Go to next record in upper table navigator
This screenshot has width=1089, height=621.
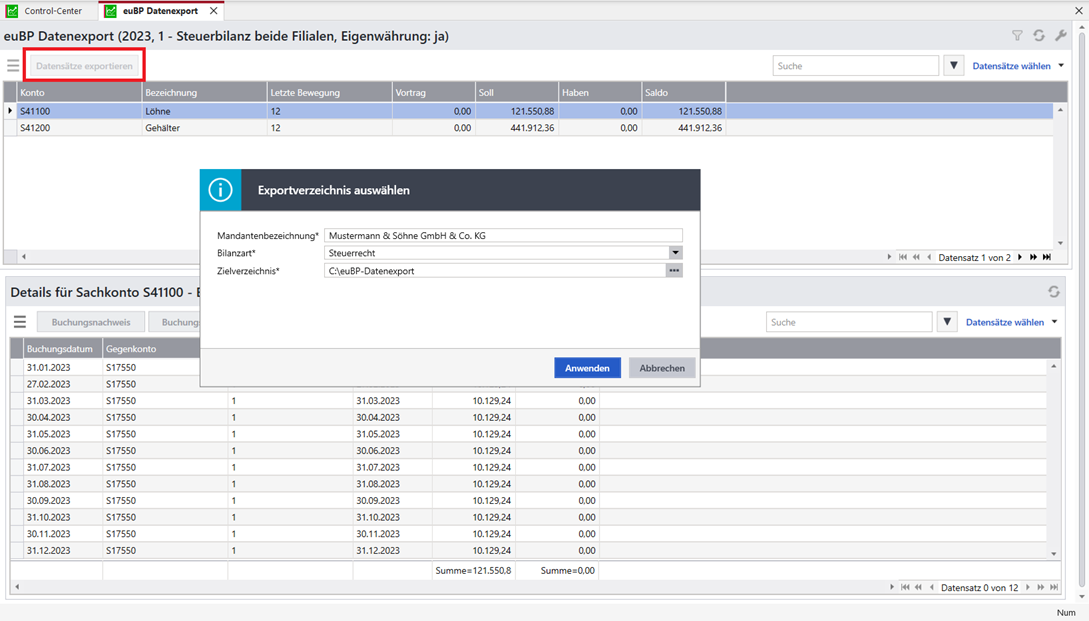pos(1020,257)
